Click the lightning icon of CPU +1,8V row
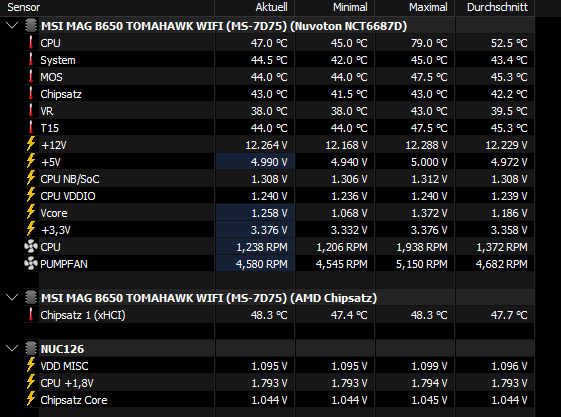The height and width of the screenshot is (417, 561). point(31,382)
